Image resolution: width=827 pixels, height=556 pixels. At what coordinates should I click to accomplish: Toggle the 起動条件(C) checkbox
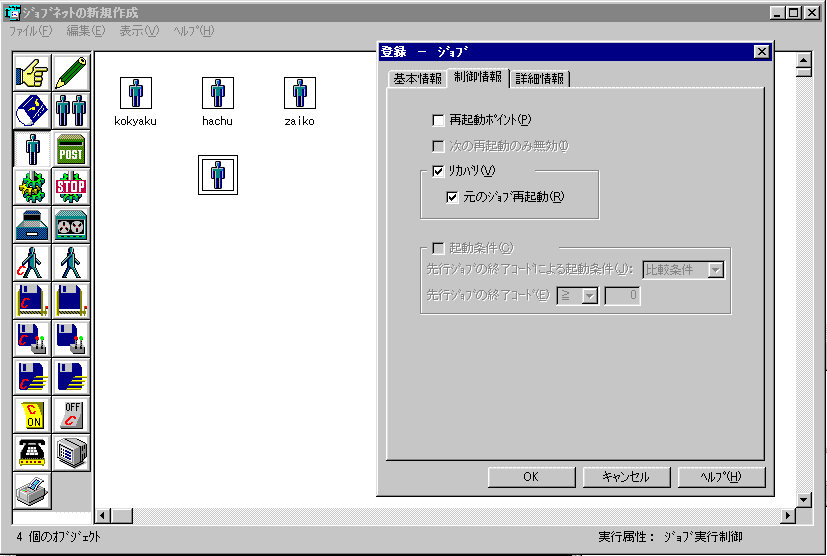438,248
